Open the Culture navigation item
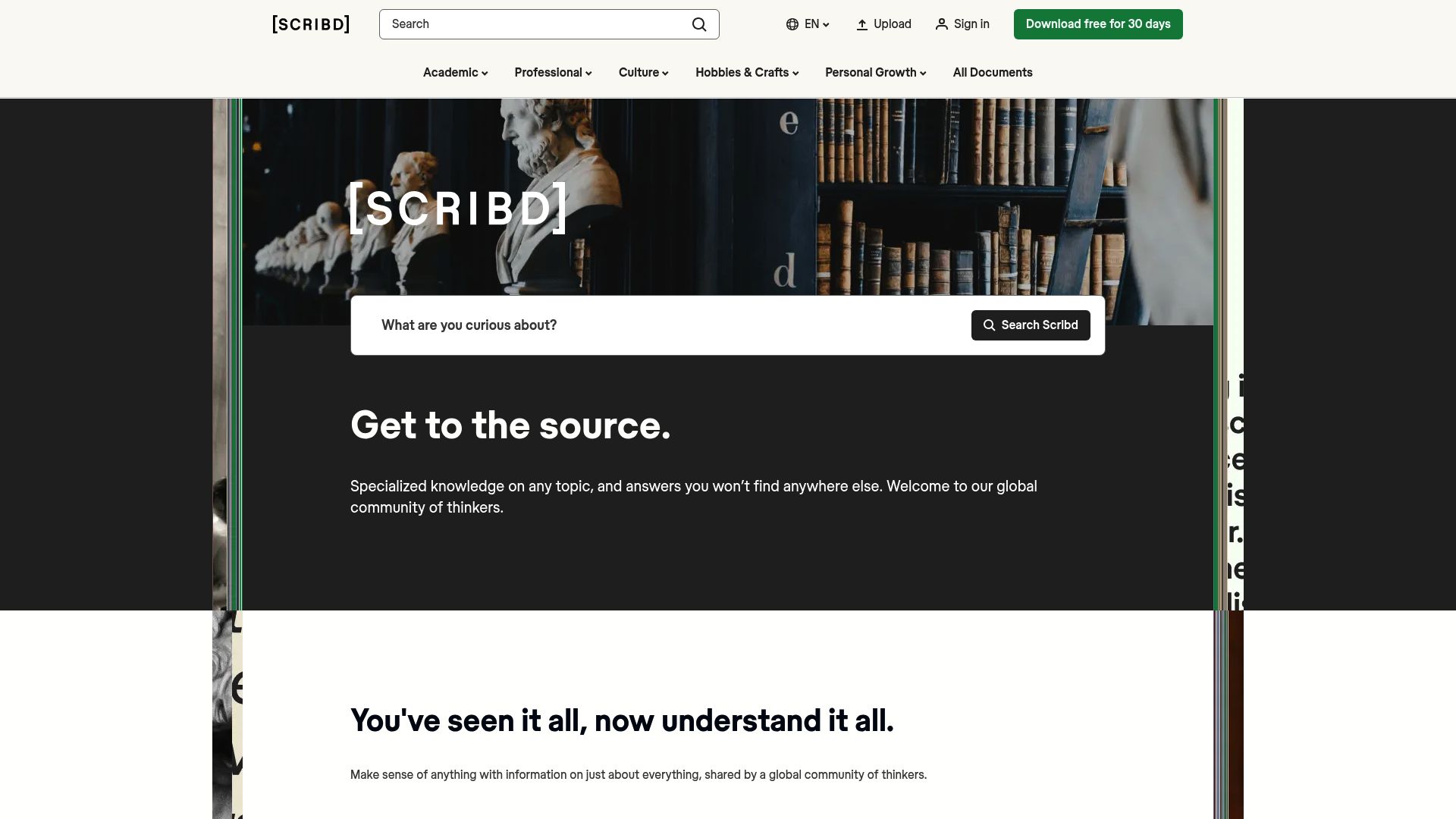 642,73
